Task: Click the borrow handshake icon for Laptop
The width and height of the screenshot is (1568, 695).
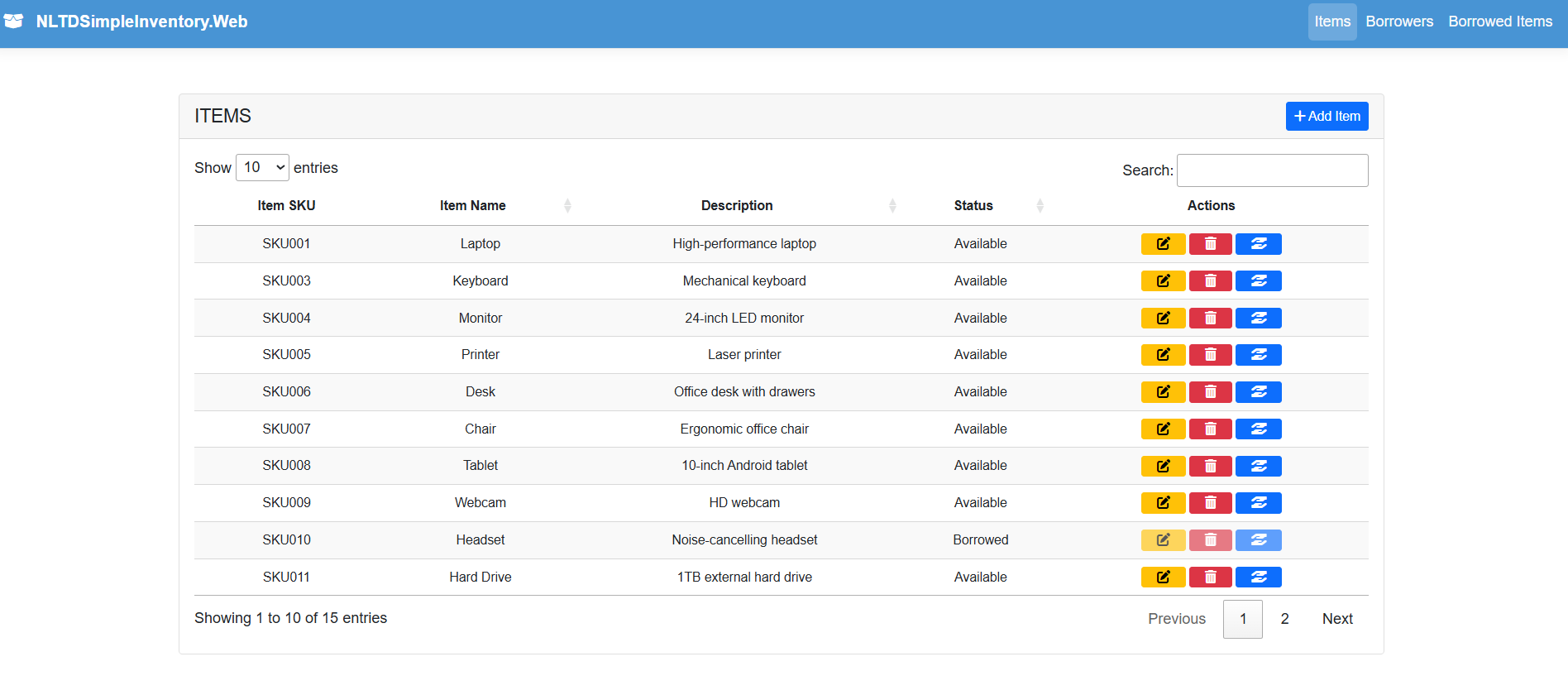Action: pos(1258,244)
